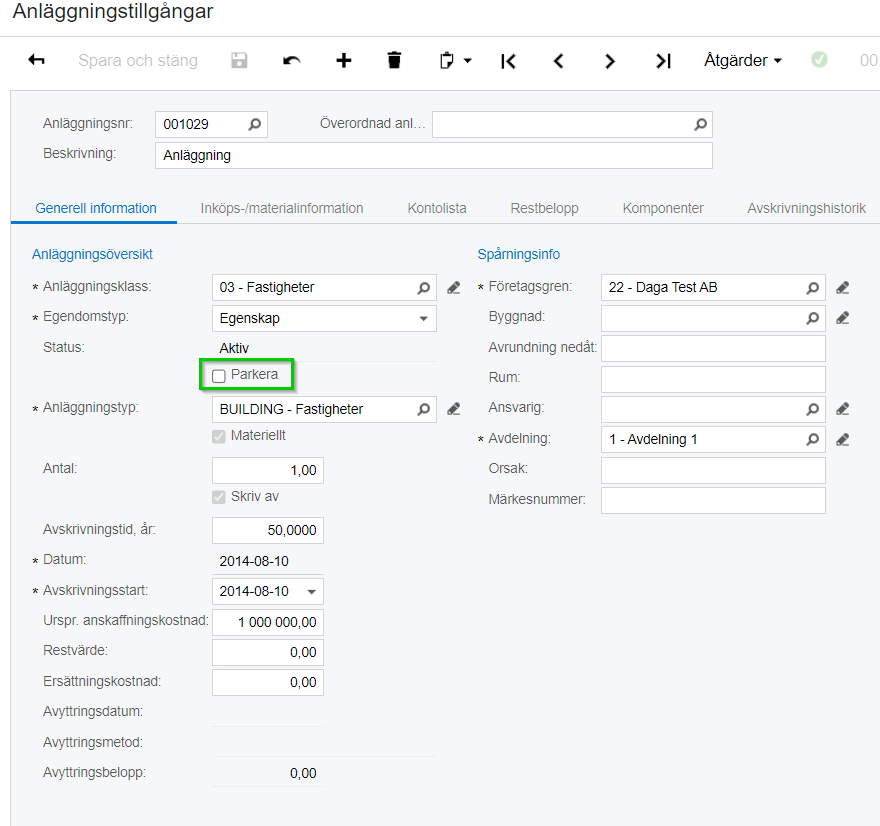Open lookup for Anläggningsnr field
The width and height of the screenshot is (880, 826).
(255, 124)
